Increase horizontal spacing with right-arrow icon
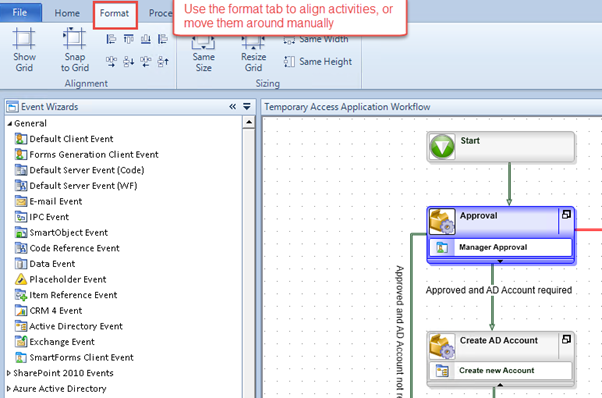602x398 pixels. [x=111, y=61]
